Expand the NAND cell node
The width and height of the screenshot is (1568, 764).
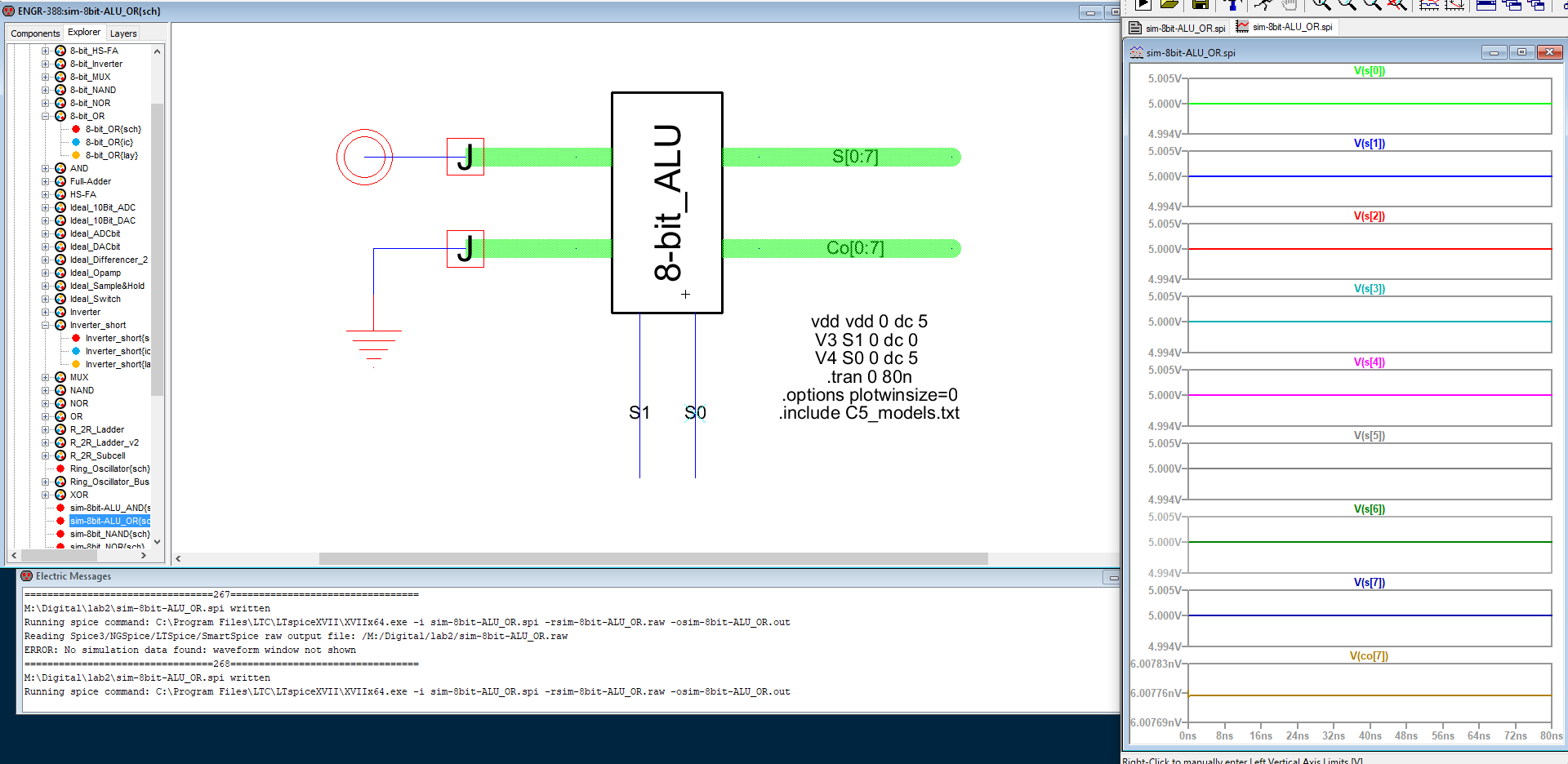click(x=46, y=390)
